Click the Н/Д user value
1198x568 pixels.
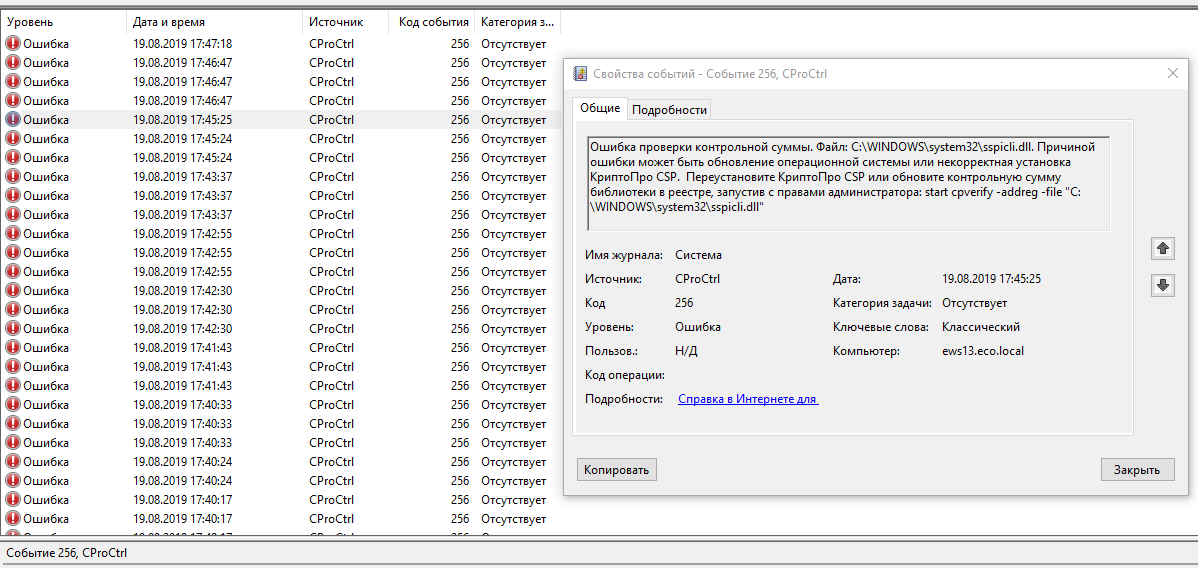[x=687, y=351]
